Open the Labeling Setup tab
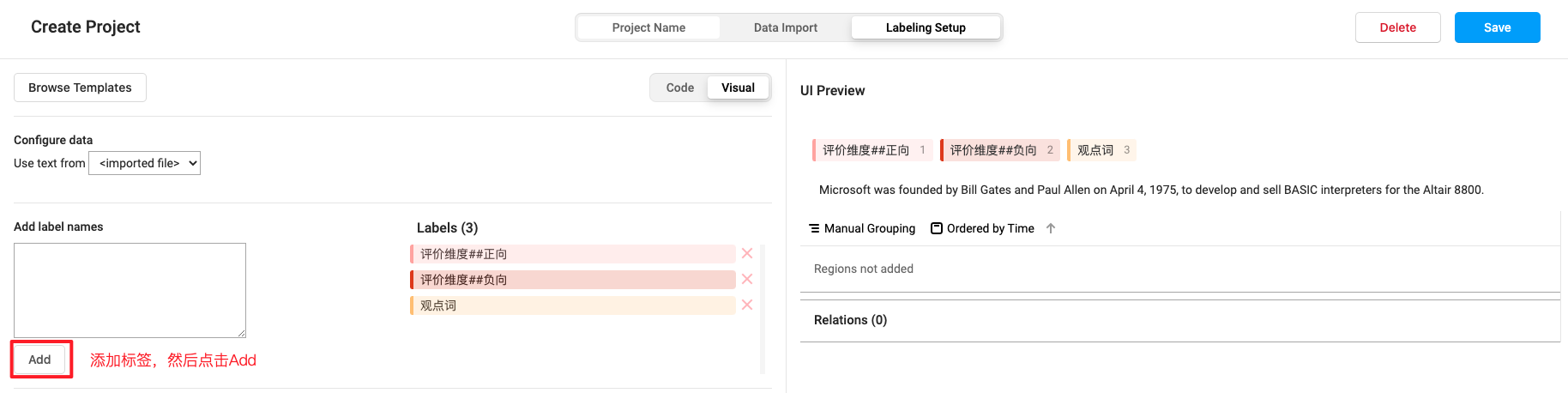This screenshot has width=1568, height=393. [x=926, y=27]
